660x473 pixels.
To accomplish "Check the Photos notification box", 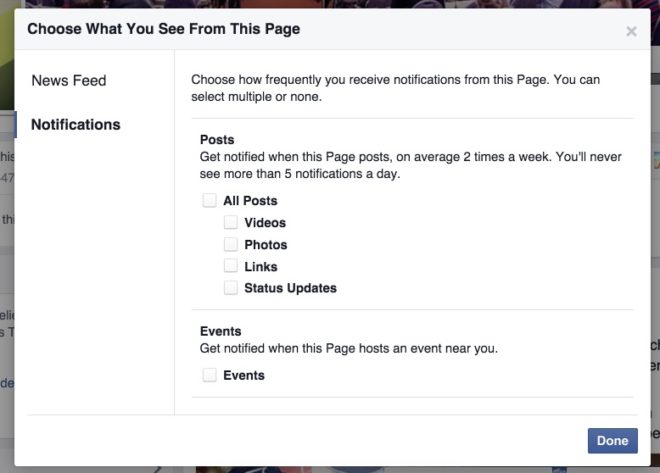I will point(231,244).
